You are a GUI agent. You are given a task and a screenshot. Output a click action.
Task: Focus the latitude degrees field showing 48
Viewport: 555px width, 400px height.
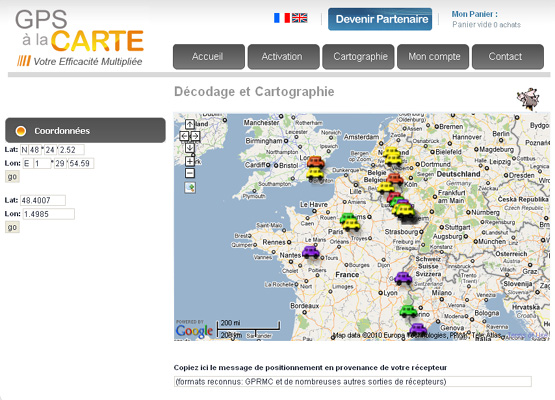(35, 150)
